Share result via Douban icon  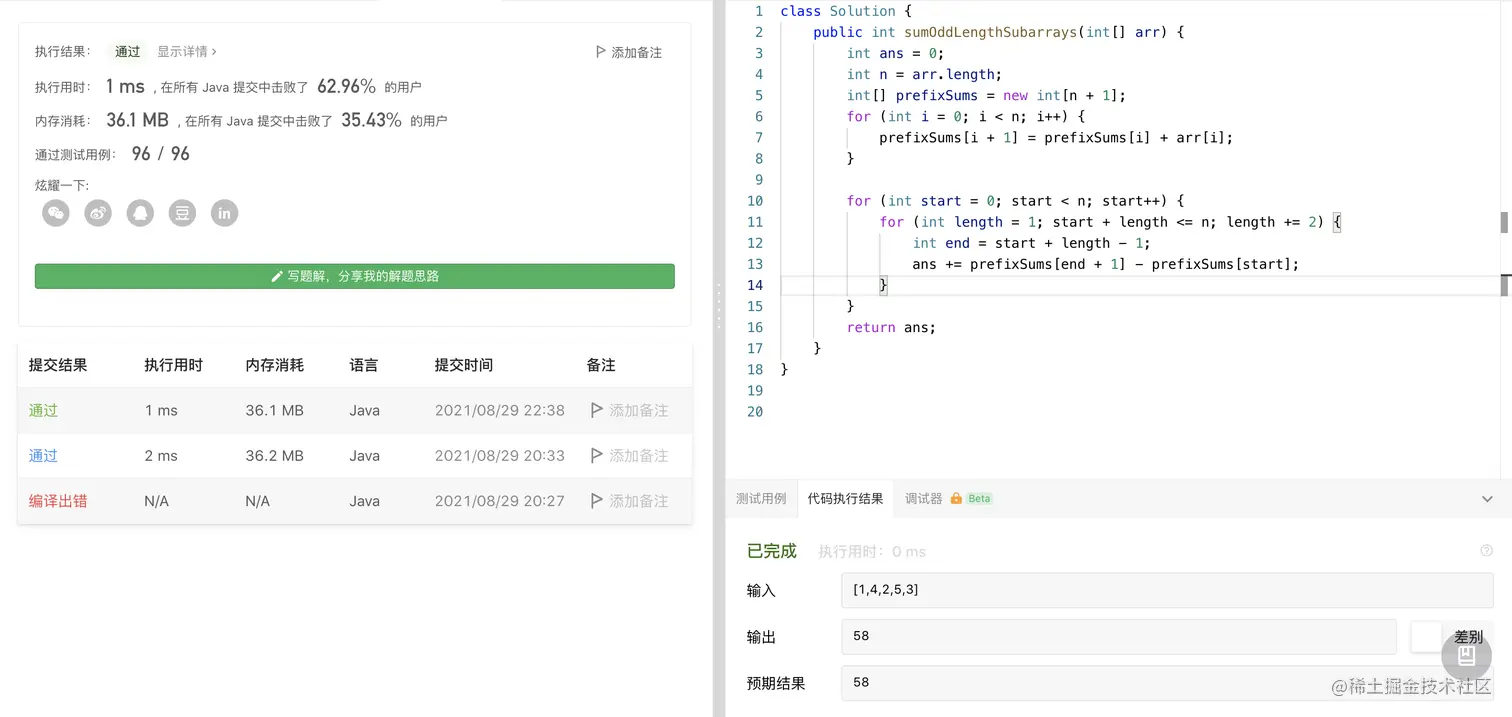(182, 213)
